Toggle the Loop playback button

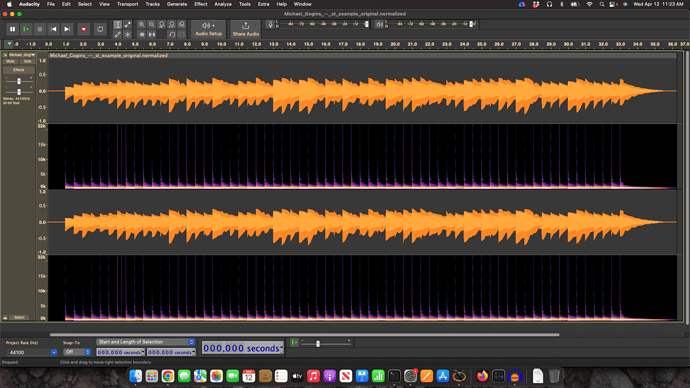[x=100, y=29]
